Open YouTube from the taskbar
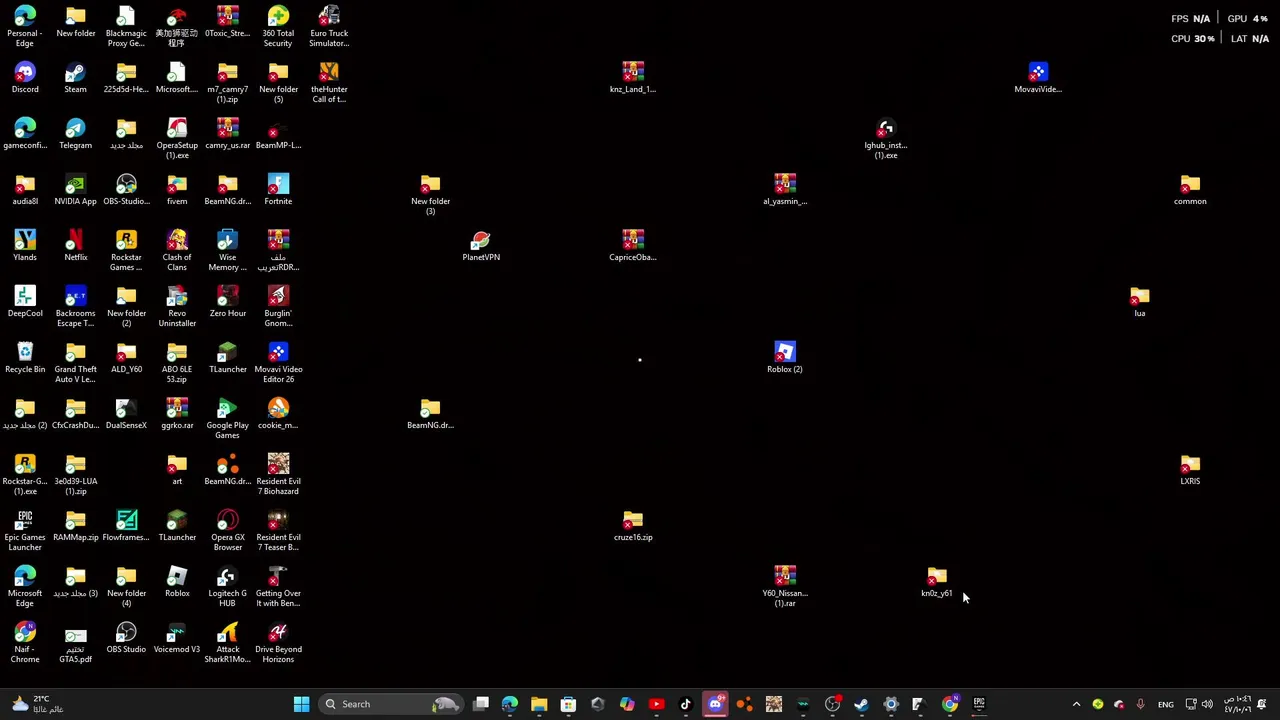Screen dimensions: 1280x720 click(x=656, y=704)
